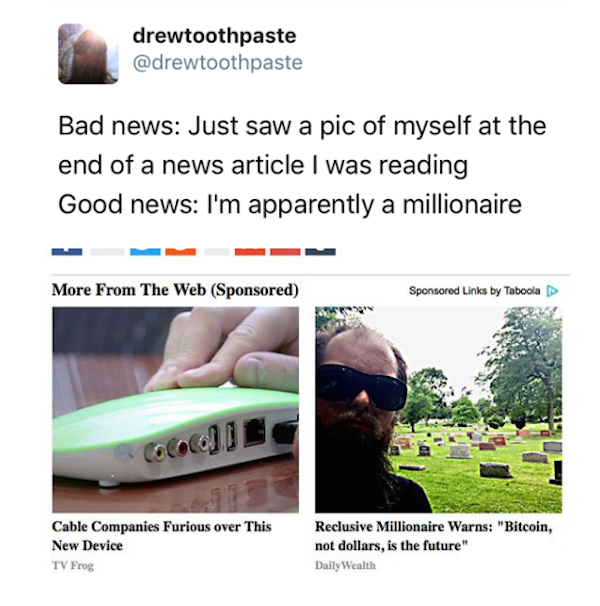
Task: Tap the light blue Twitter share button
Action: pos(145,252)
